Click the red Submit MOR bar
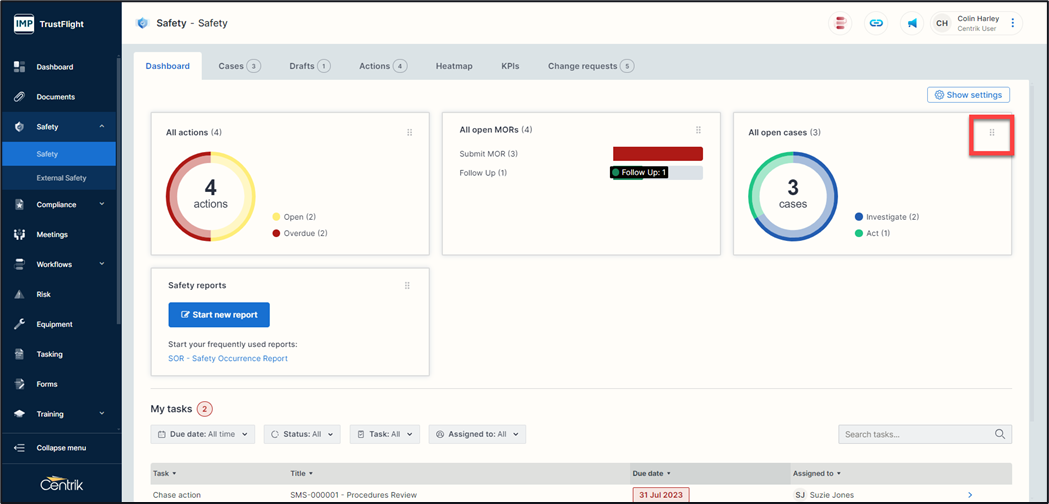1049x504 pixels. (x=657, y=154)
